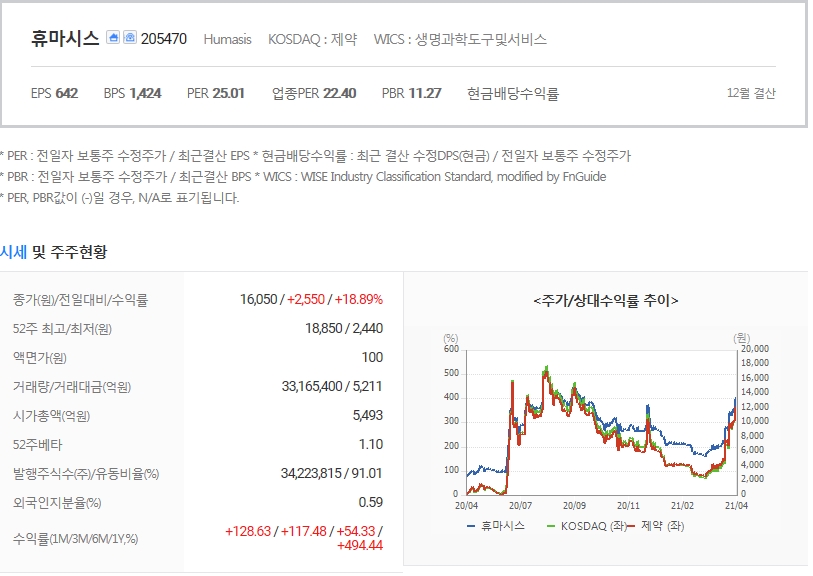Click the 12월 결산 text
Viewport: 813px width, 576px height.
click(751, 93)
